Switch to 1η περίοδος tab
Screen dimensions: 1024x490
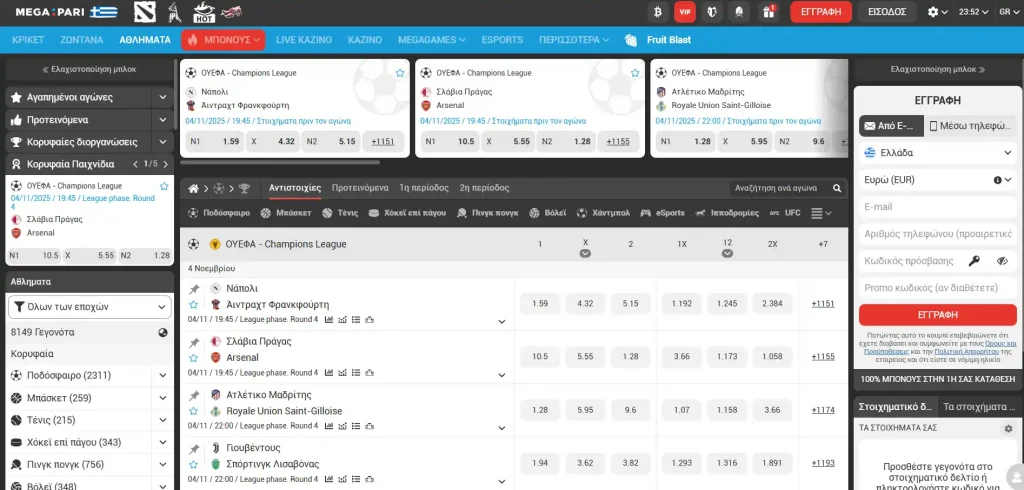[424, 188]
